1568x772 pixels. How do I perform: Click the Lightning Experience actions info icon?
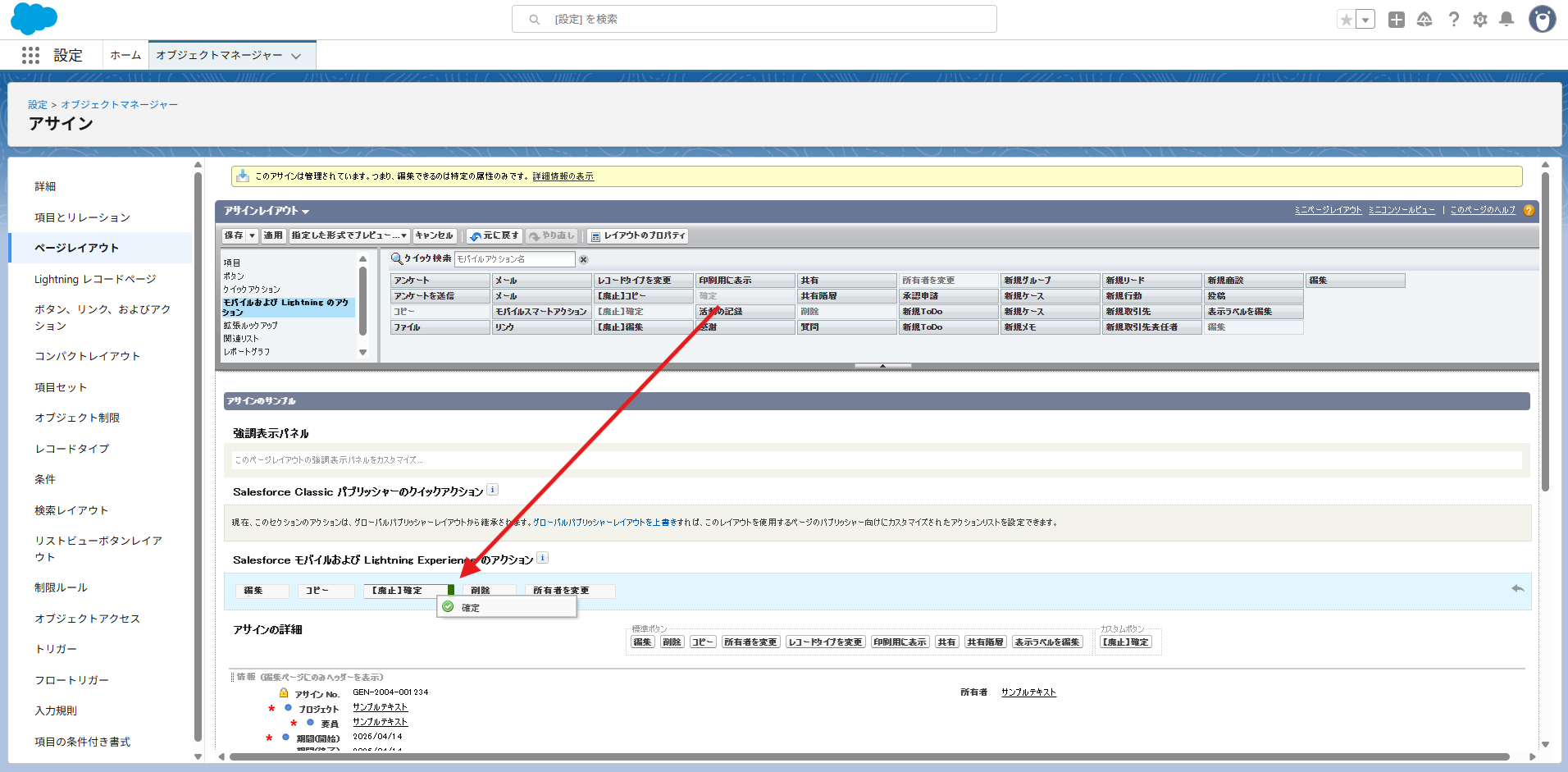pos(543,558)
